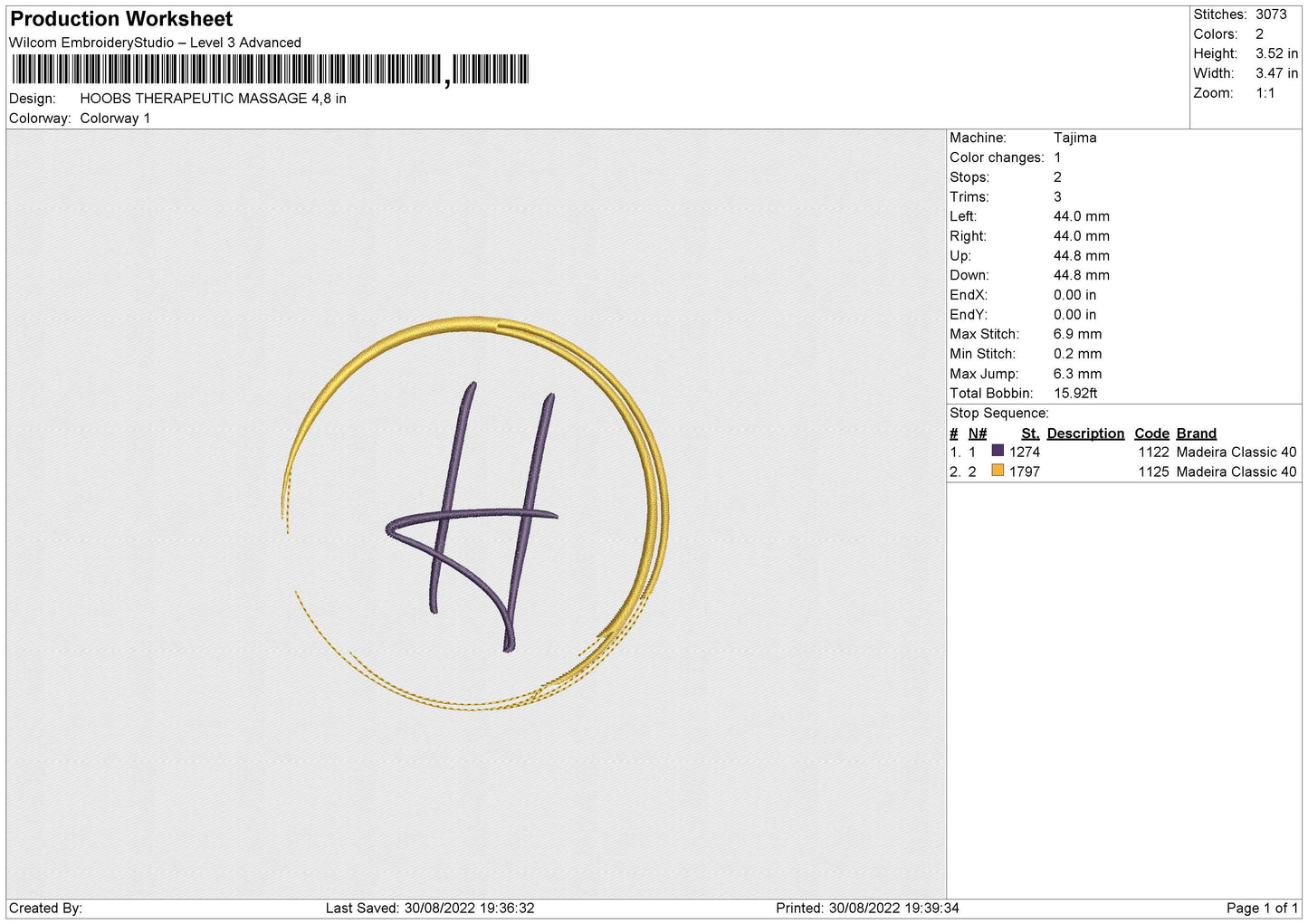1308x924 pixels.
Task: Click the embroidered H logo preview
Action: (476, 513)
